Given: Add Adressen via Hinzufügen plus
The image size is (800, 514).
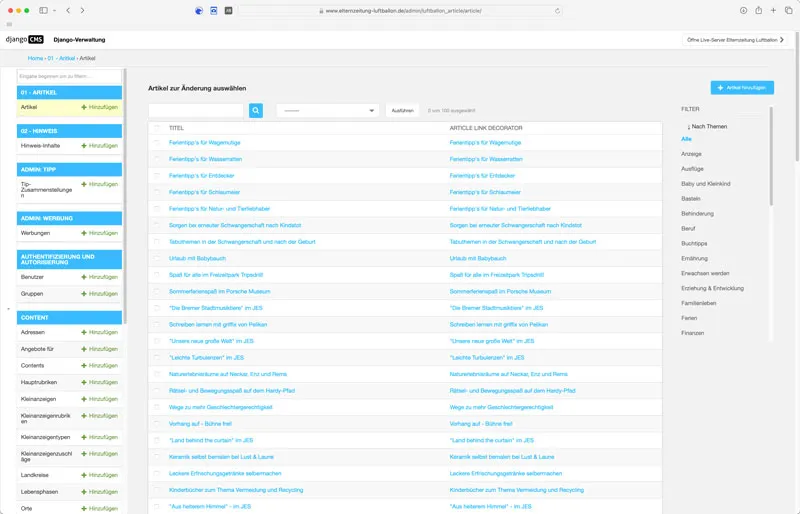Looking at the screenshot, I should (x=99, y=332).
